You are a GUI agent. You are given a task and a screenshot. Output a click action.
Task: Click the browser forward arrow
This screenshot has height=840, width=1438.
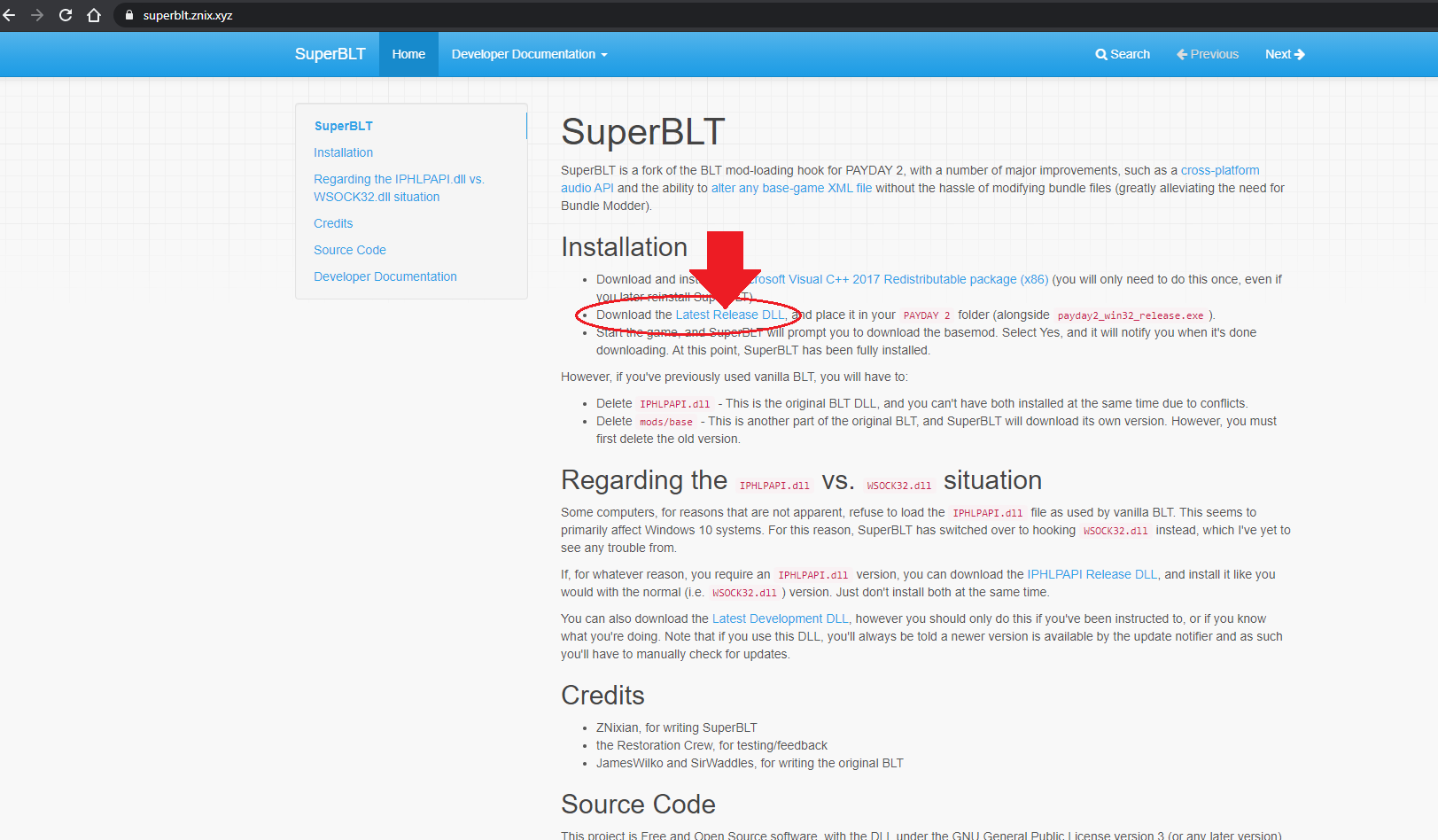point(37,15)
